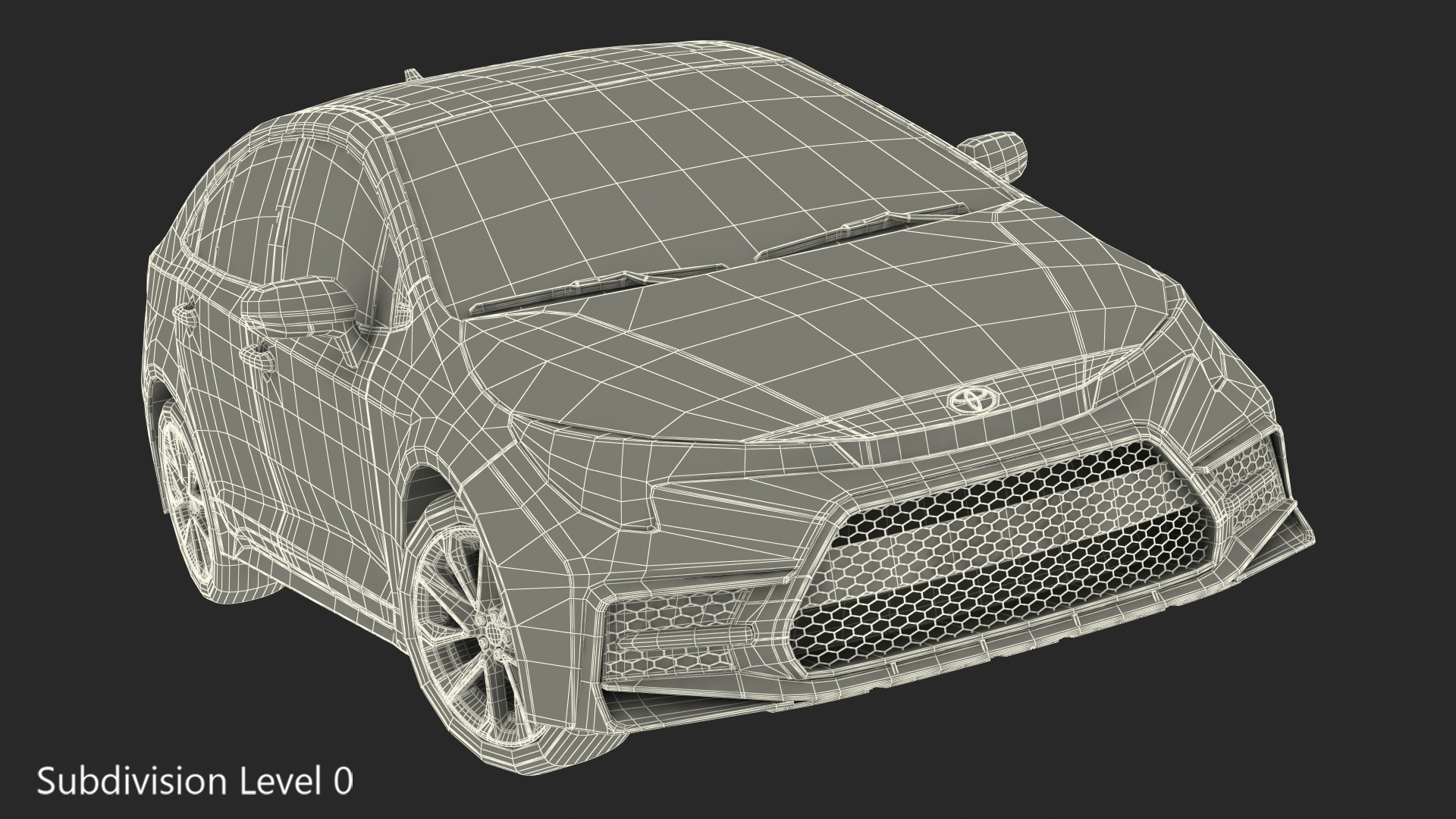The width and height of the screenshot is (1456, 819).
Task: Select the wiper blade nearest the door mirror
Action: coord(599,287)
